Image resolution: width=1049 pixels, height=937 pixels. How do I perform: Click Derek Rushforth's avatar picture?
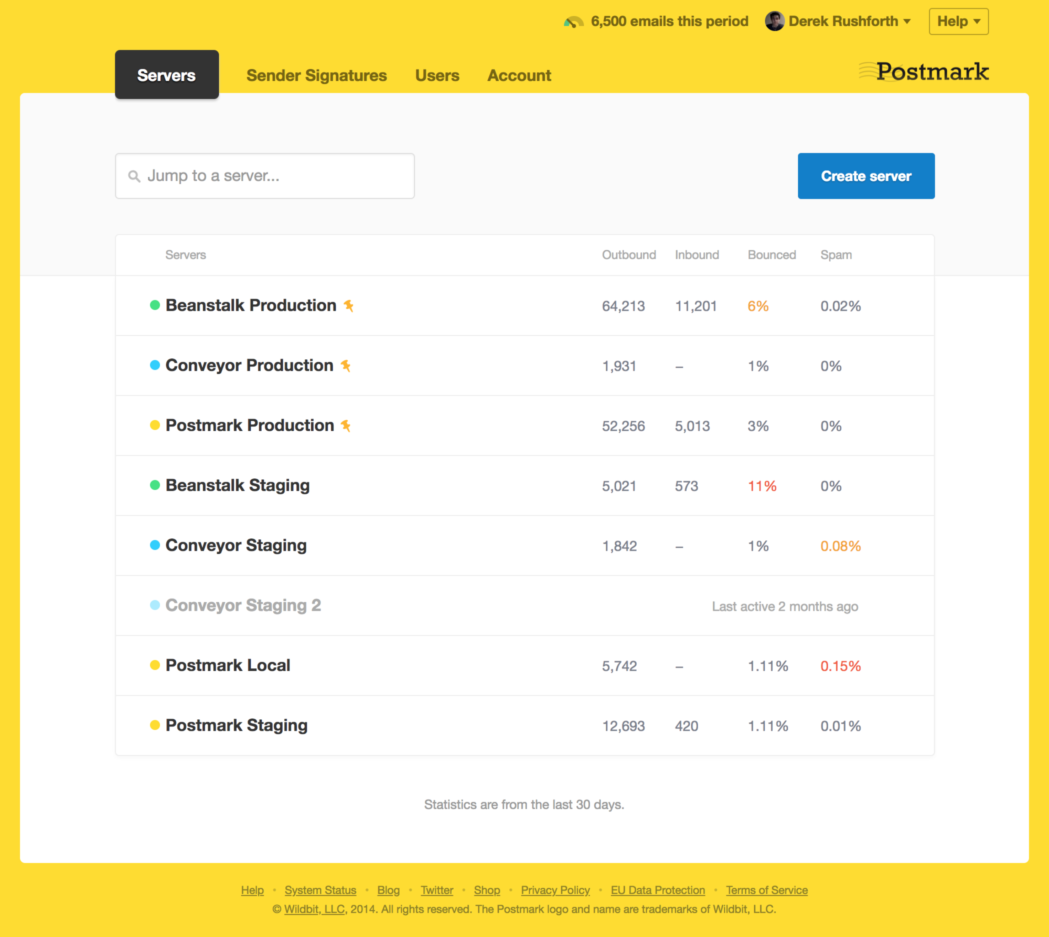[x=774, y=21]
